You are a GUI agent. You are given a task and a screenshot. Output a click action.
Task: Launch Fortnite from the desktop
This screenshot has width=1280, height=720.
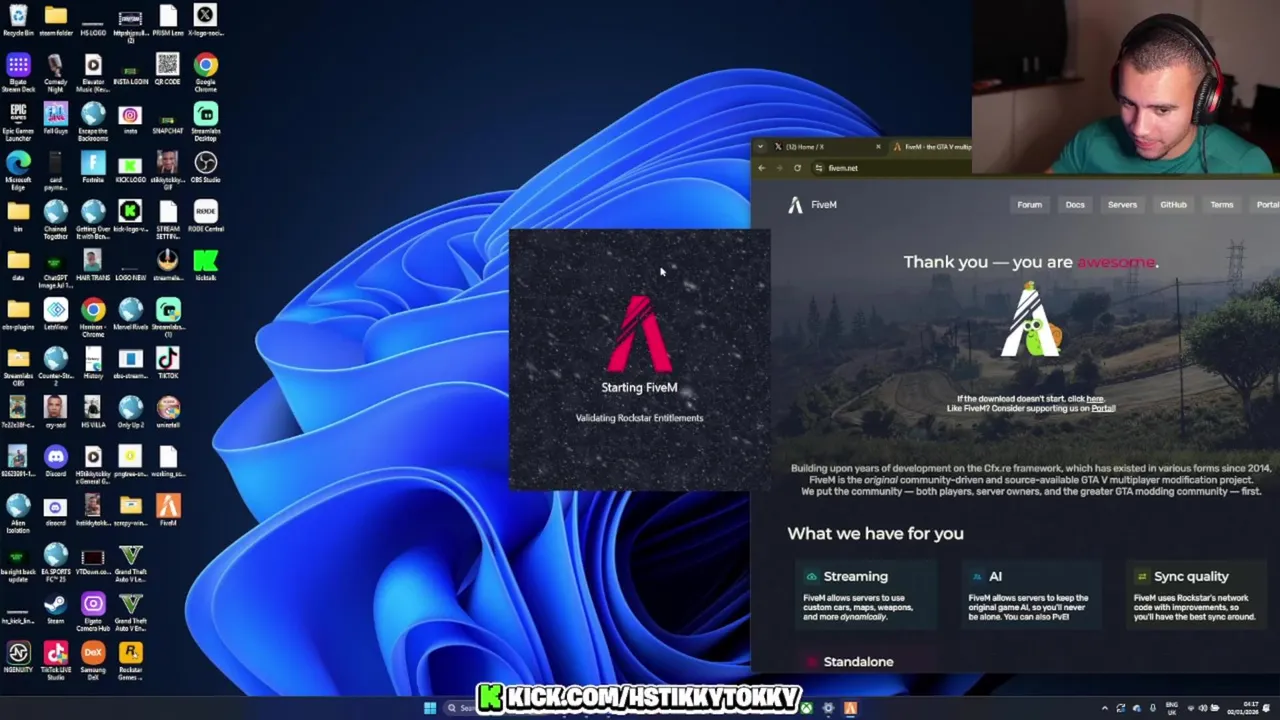93,169
